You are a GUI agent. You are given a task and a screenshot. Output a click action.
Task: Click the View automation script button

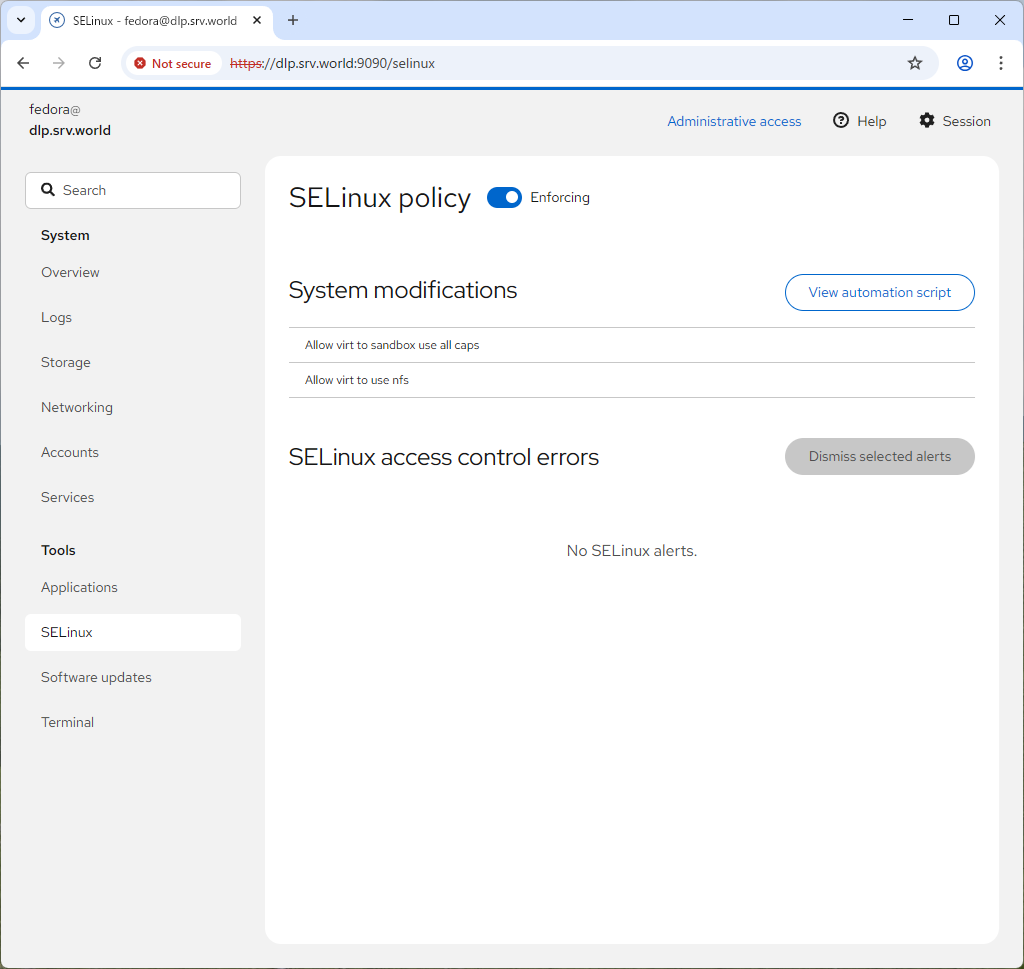[879, 292]
